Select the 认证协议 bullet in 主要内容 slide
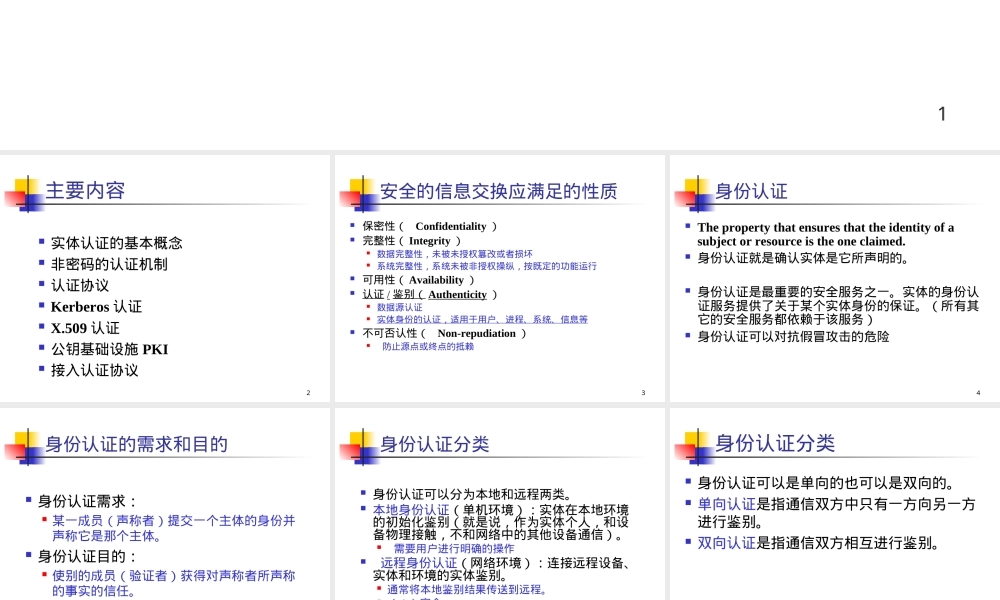Image resolution: width=1000 pixels, height=600 pixels. [x=80, y=285]
